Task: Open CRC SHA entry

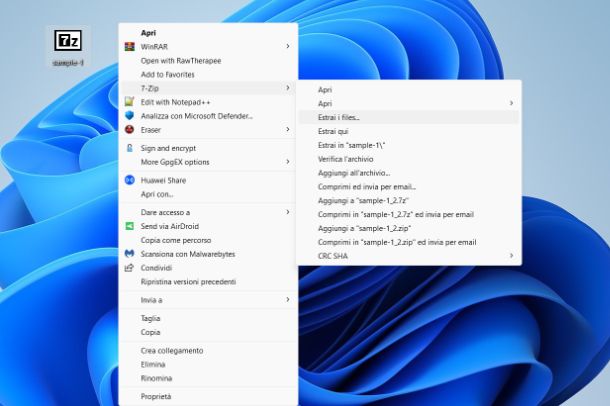Action: click(x=409, y=256)
